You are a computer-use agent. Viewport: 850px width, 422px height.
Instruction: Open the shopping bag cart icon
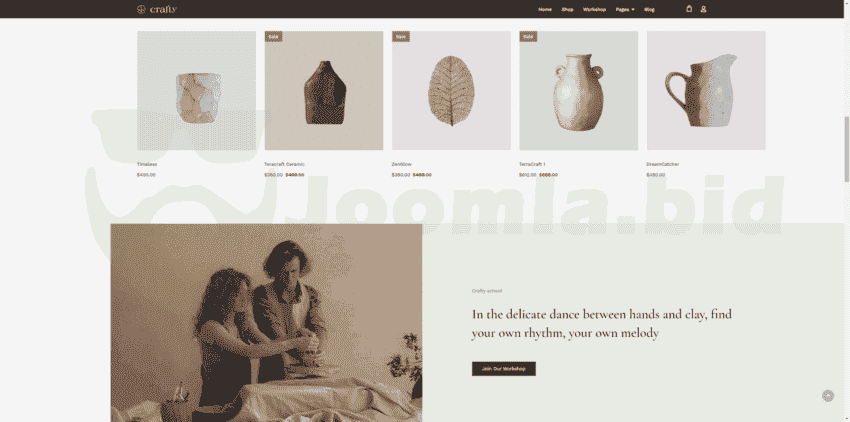tap(689, 9)
